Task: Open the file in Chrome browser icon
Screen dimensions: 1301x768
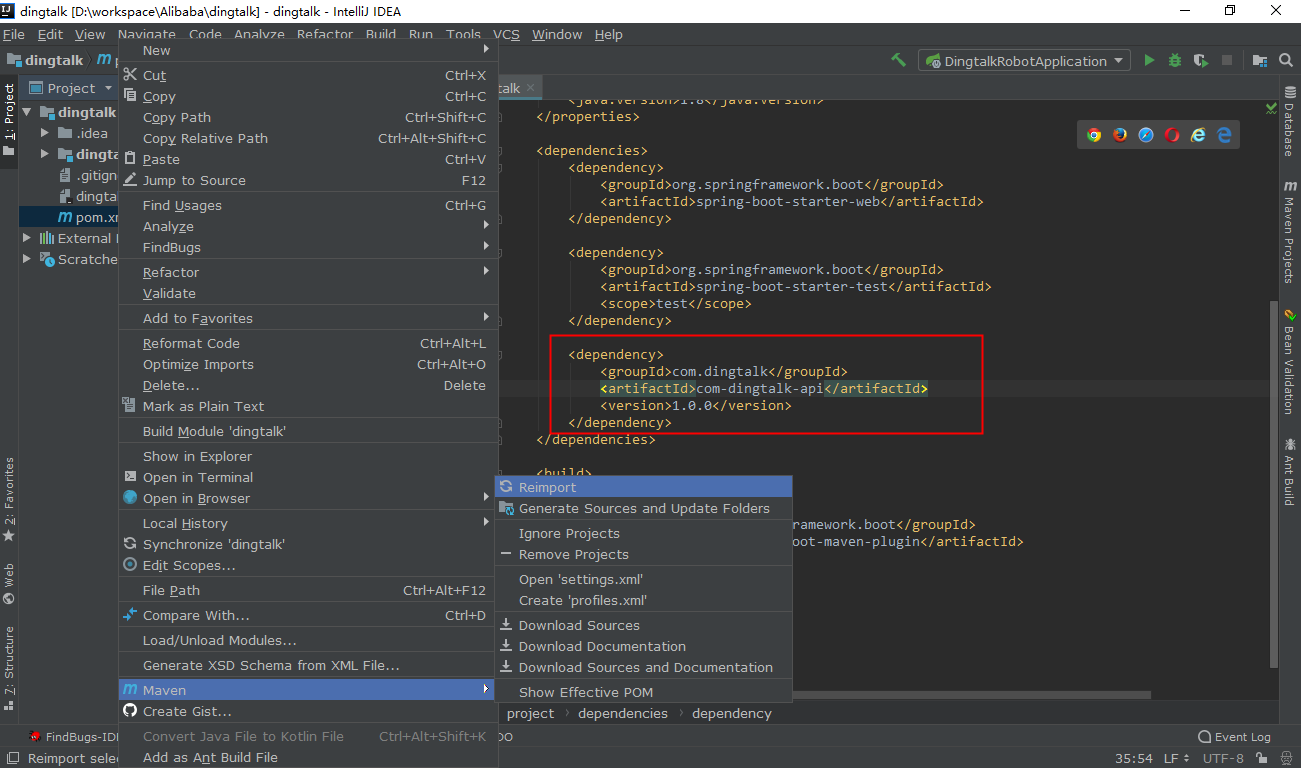Action: pyautogui.click(x=1094, y=135)
